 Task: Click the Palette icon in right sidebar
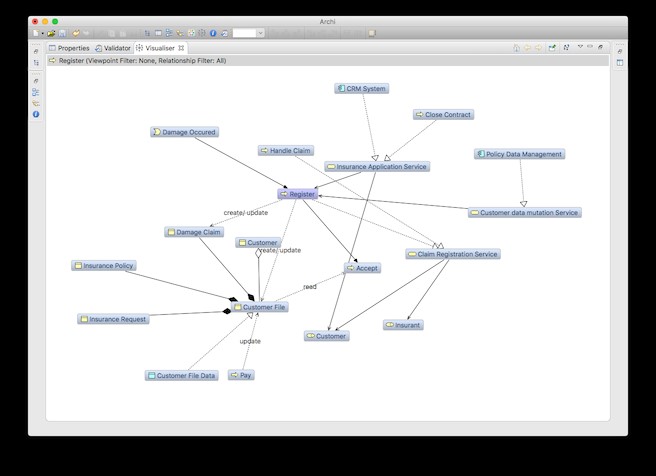click(620, 63)
